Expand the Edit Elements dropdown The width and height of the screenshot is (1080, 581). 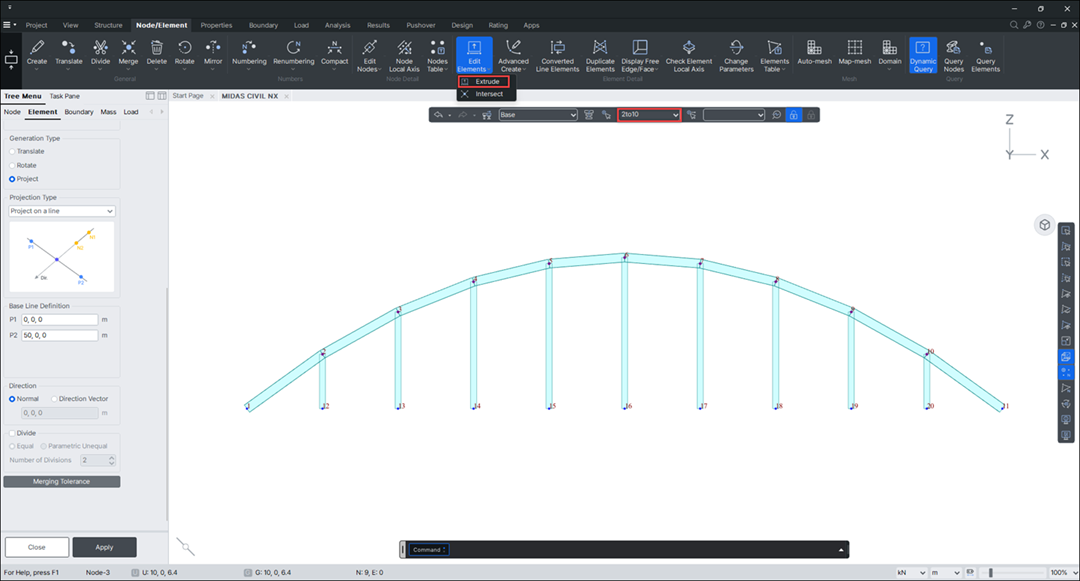pyautogui.click(x=475, y=56)
